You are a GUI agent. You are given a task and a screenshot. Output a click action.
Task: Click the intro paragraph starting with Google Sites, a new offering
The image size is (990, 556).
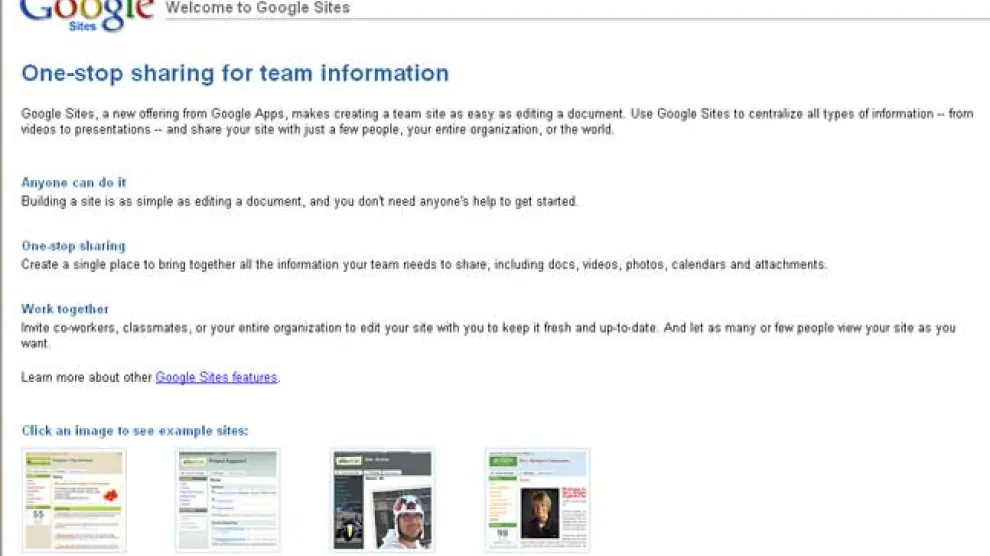pyautogui.click(x=496, y=122)
